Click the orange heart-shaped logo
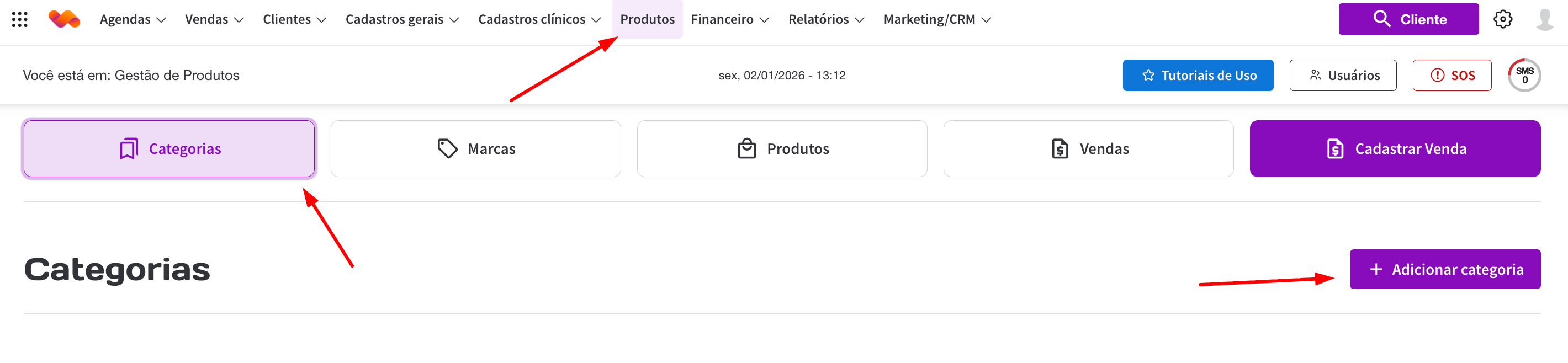The width and height of the screenshot is (1568, 363). [x=64, y=19]
